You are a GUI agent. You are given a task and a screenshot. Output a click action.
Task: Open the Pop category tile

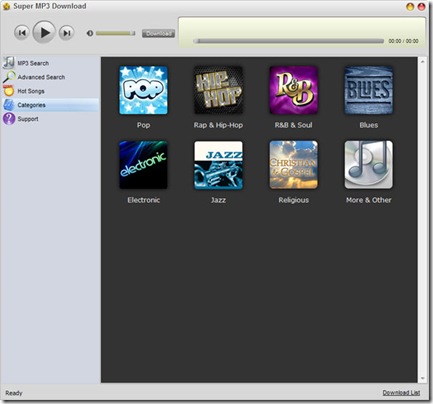pos(143,90)
